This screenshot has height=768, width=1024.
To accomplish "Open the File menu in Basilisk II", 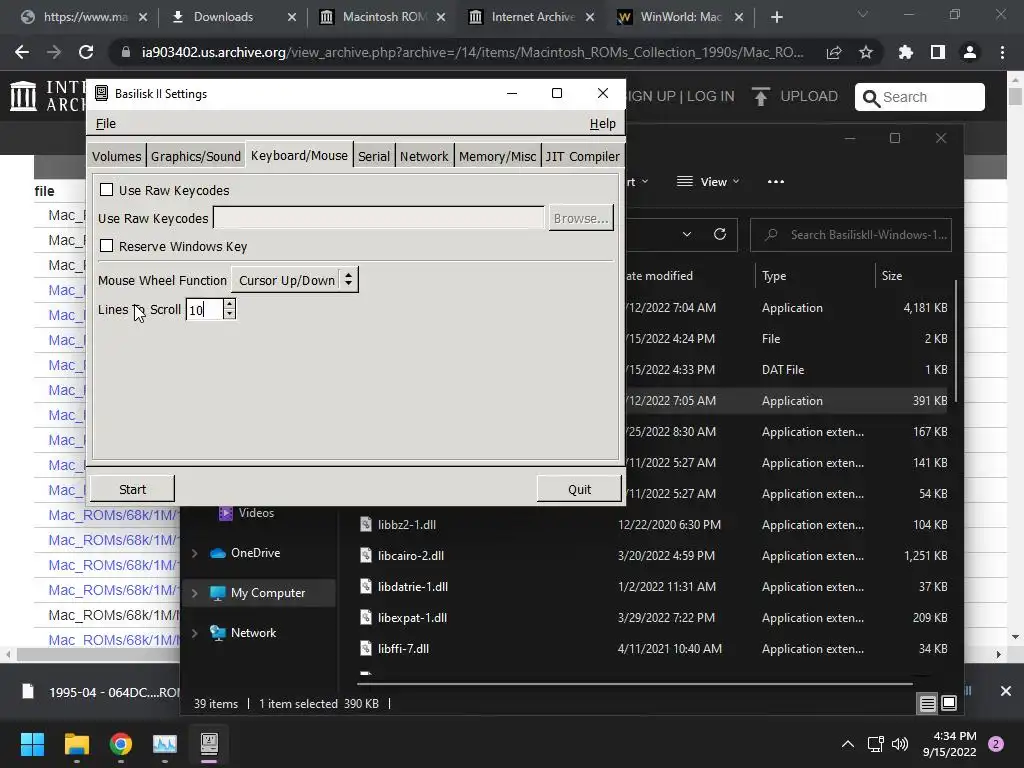I will click(106, 123).
